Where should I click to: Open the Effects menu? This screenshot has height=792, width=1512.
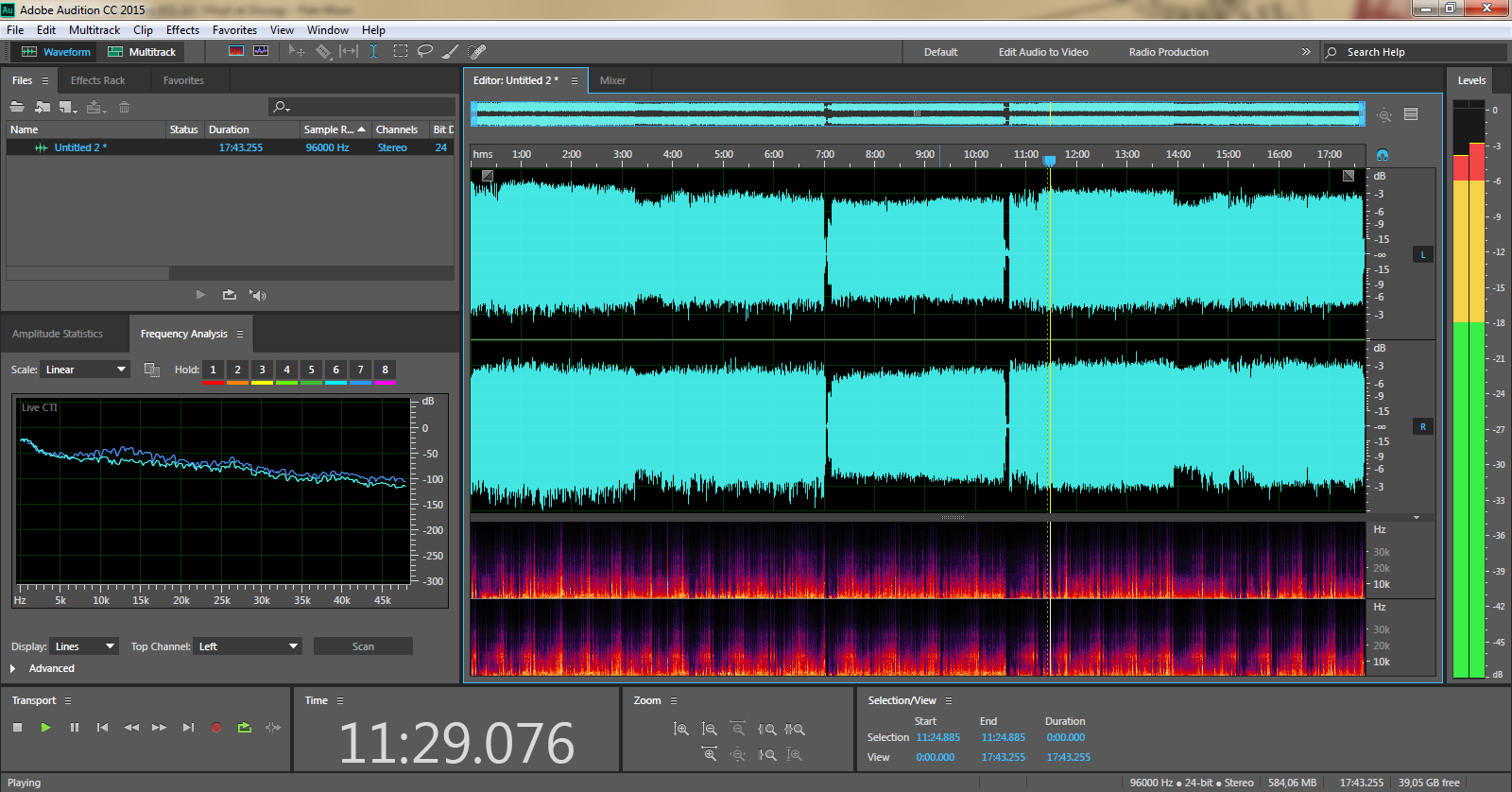click(182, 30)
